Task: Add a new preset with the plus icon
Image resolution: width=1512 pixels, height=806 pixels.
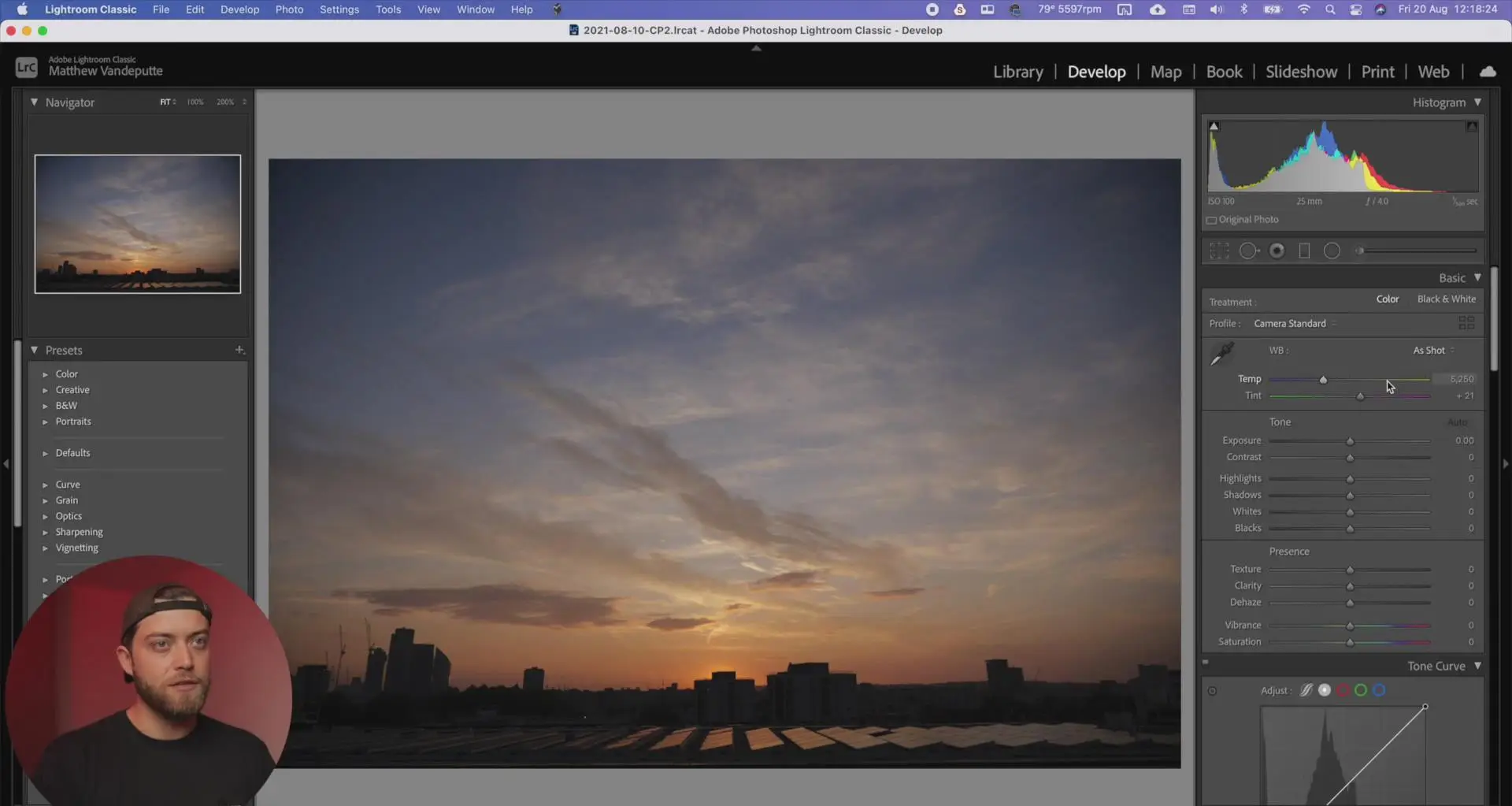Action: [239, 350]
